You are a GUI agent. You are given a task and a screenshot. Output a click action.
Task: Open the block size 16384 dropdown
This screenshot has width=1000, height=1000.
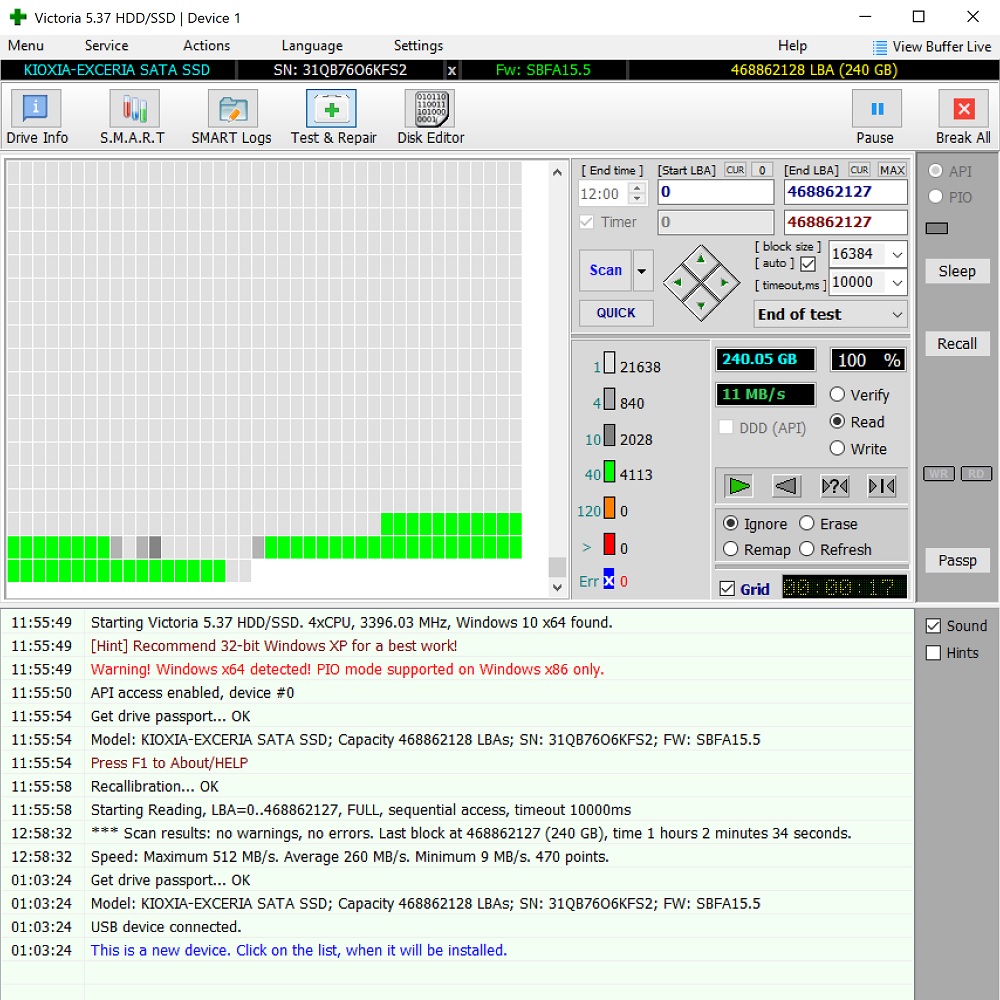coord(897,254)
